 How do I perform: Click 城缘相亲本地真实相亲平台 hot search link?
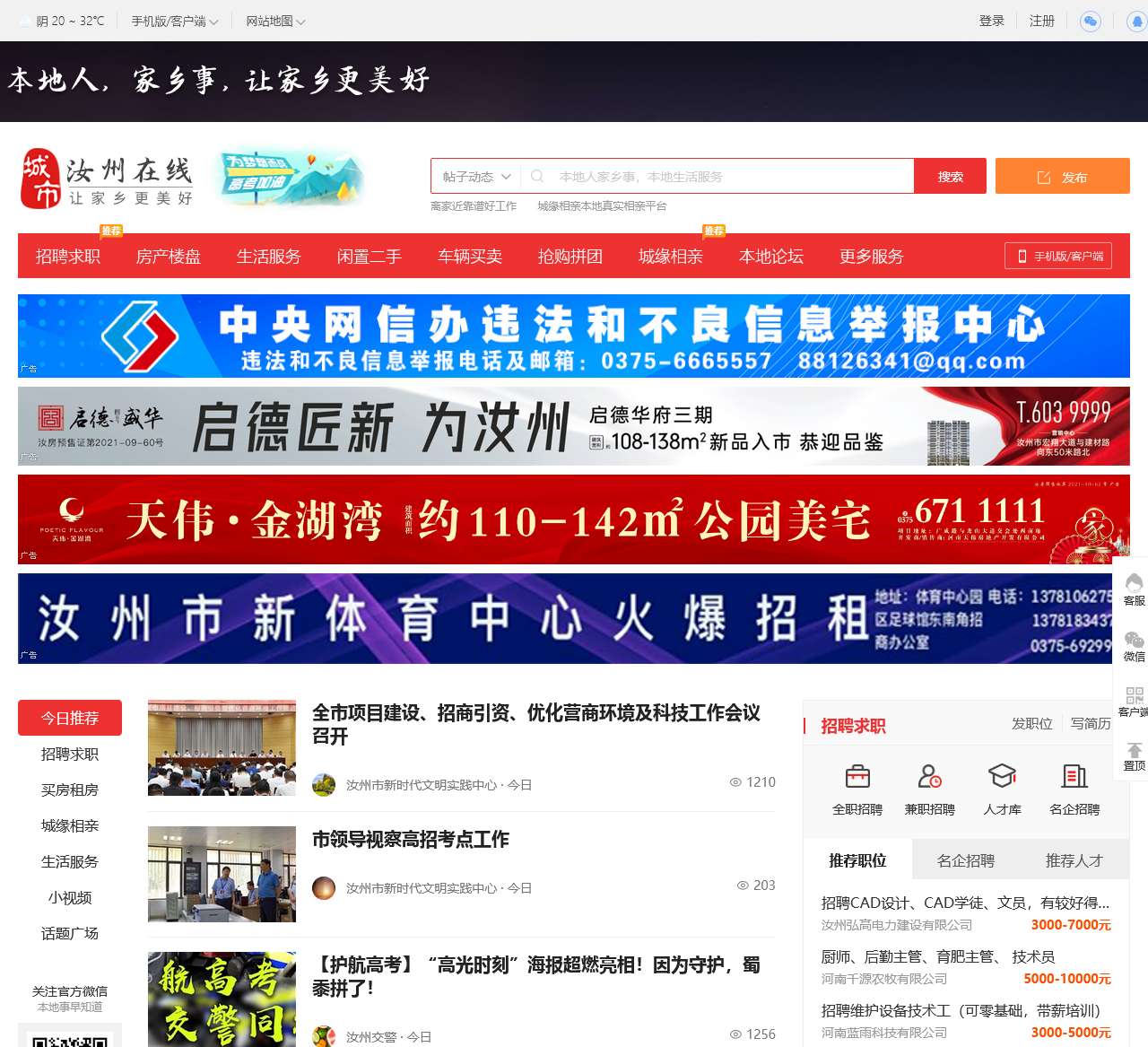tap(603, 206)
